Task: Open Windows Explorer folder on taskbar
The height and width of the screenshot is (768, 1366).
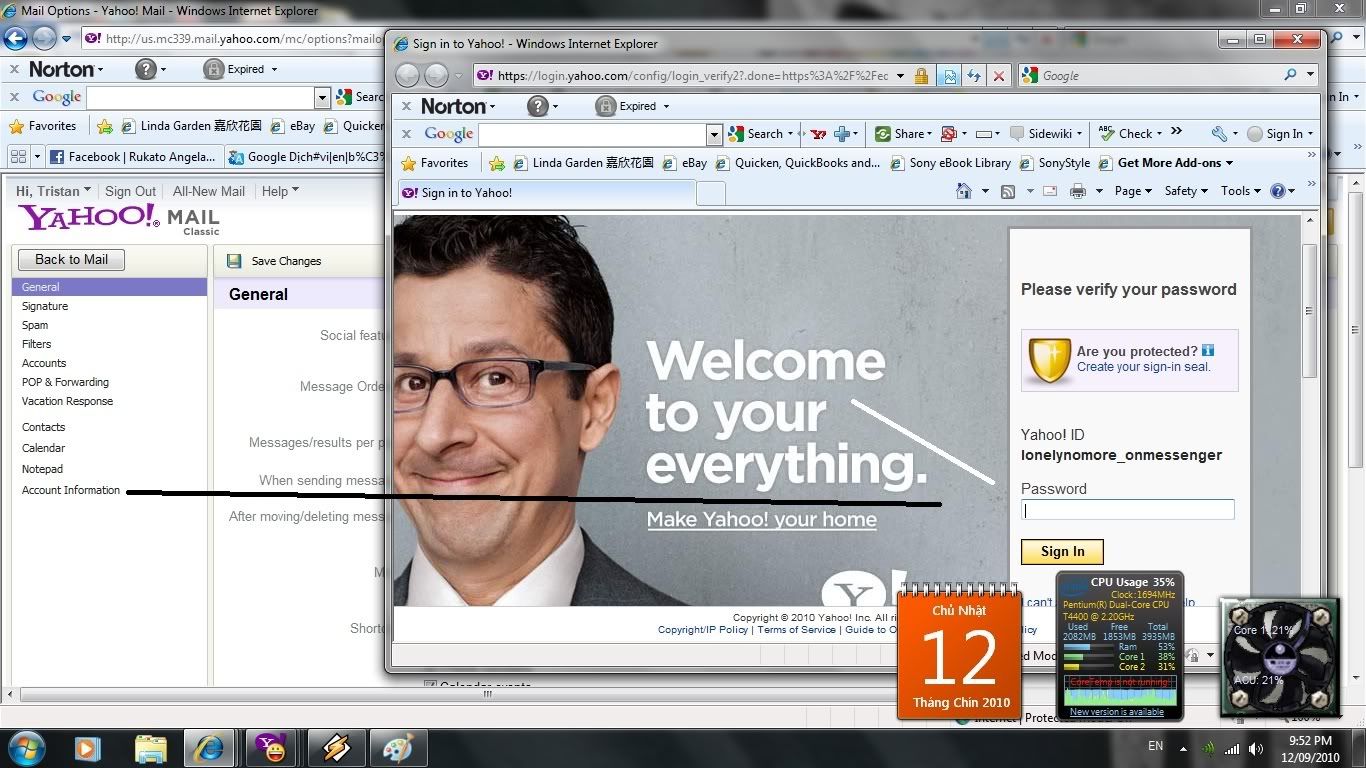Action: pos(151,748)
